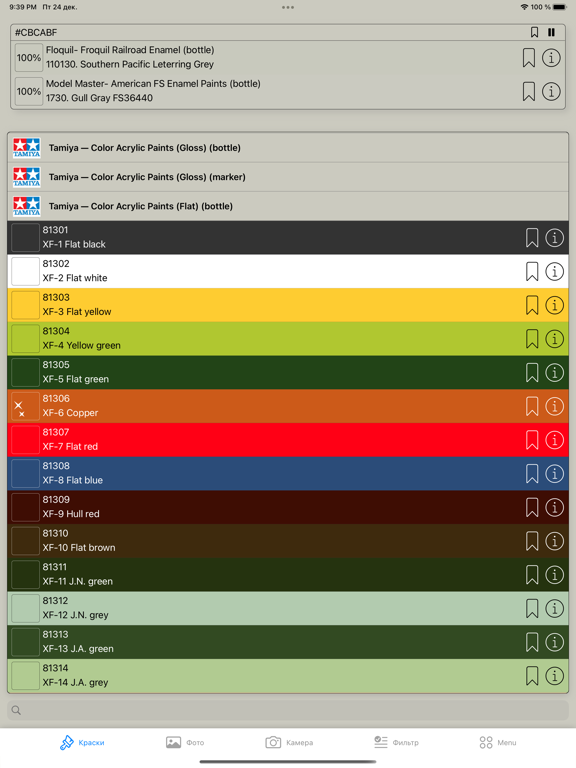The height and width of the screenshot is (768, 576).
Task: Switch to the Камера tab
Action: coord(289,743)
